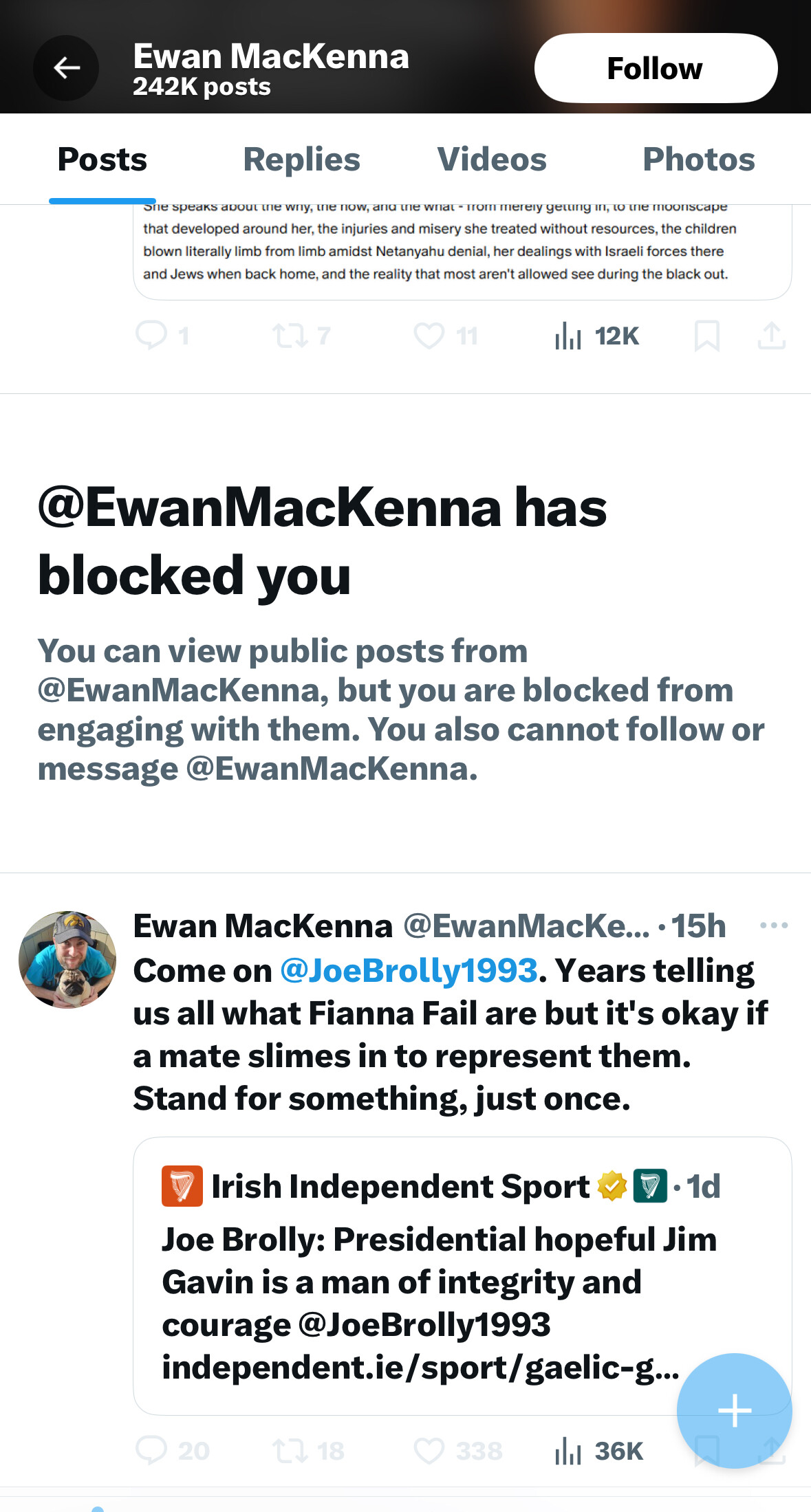Select the Posts tab
Image resolution: width=811 pixels, height=1512 pixels.
[x=102, y=160]
